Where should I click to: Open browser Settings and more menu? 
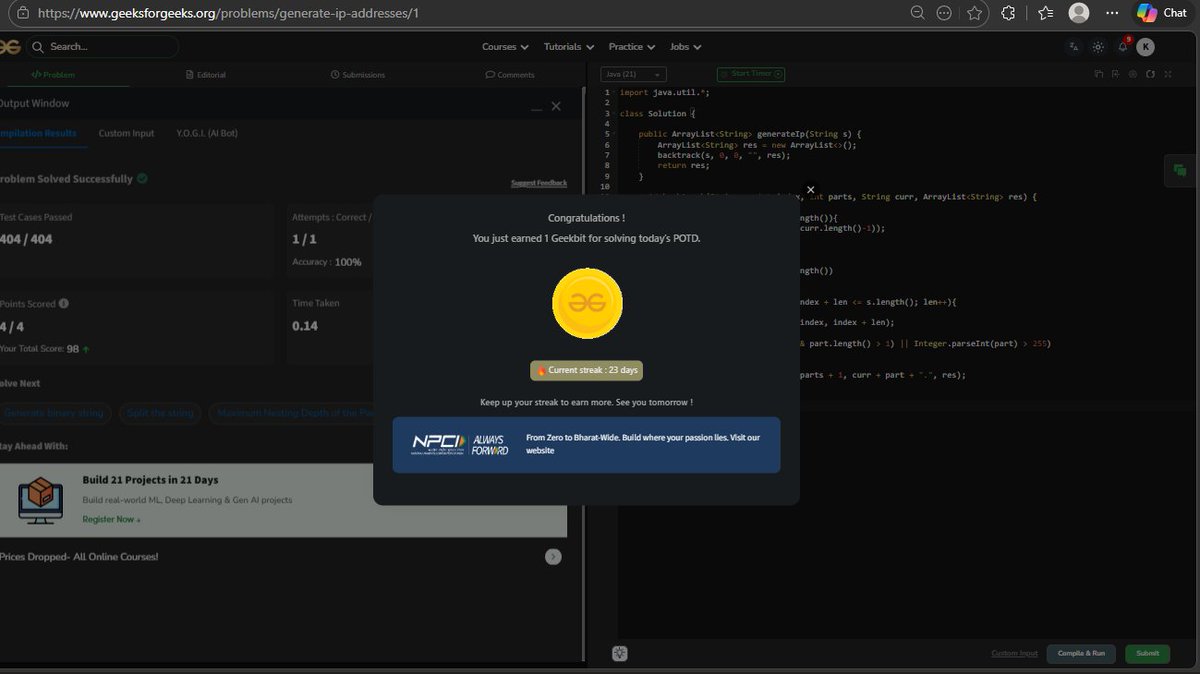(x=1112, y=13)
